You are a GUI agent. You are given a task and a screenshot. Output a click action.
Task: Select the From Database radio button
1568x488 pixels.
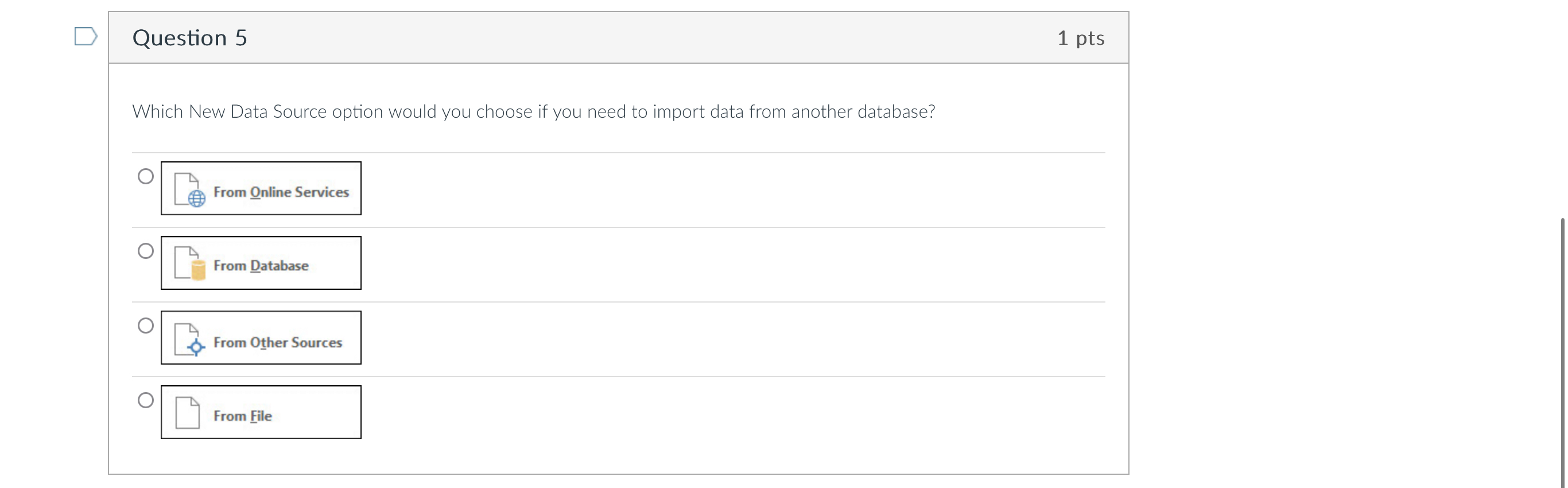(x=145, y=251)
